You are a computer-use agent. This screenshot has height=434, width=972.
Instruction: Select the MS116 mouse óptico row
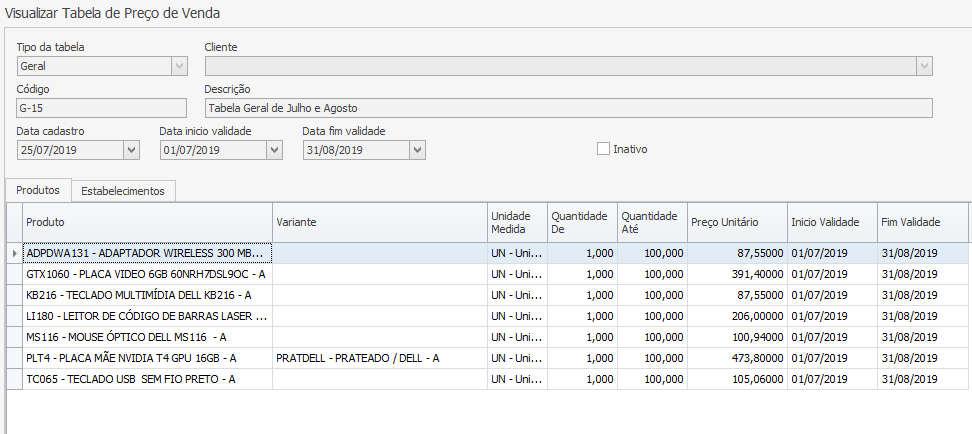coord(146,337)
